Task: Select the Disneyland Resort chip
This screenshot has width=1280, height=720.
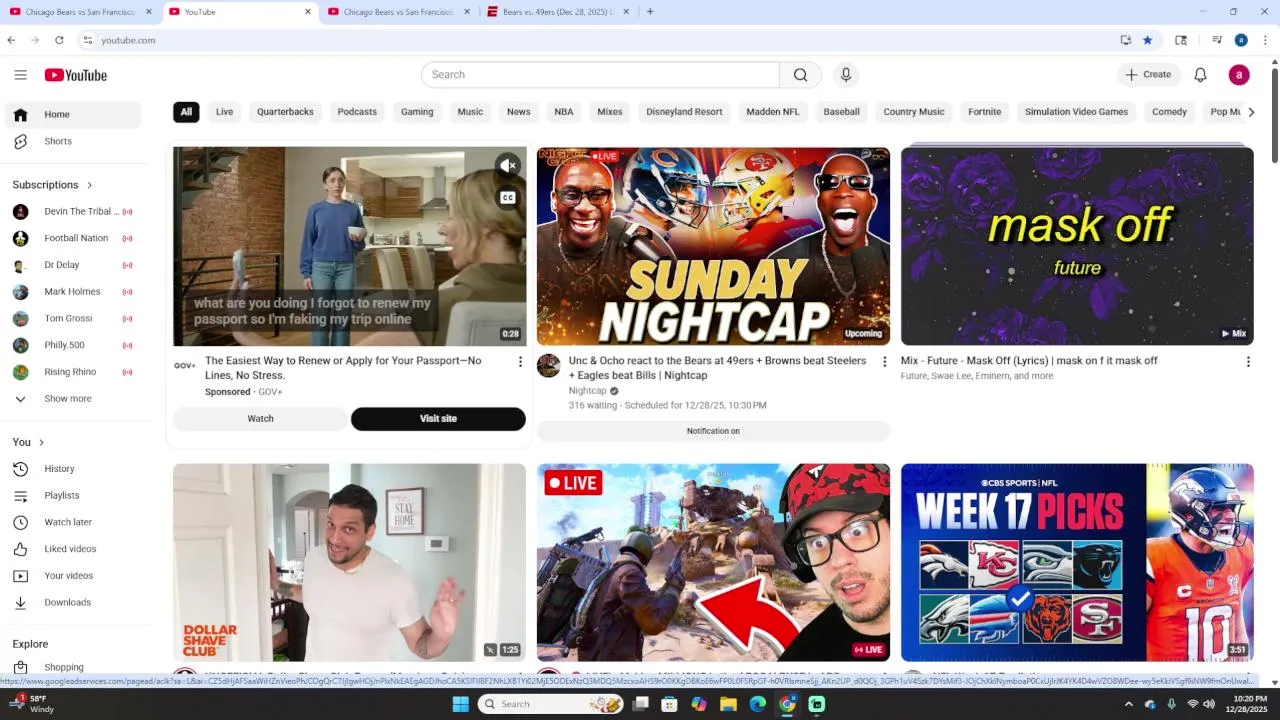Action: (x=684, y=112)
